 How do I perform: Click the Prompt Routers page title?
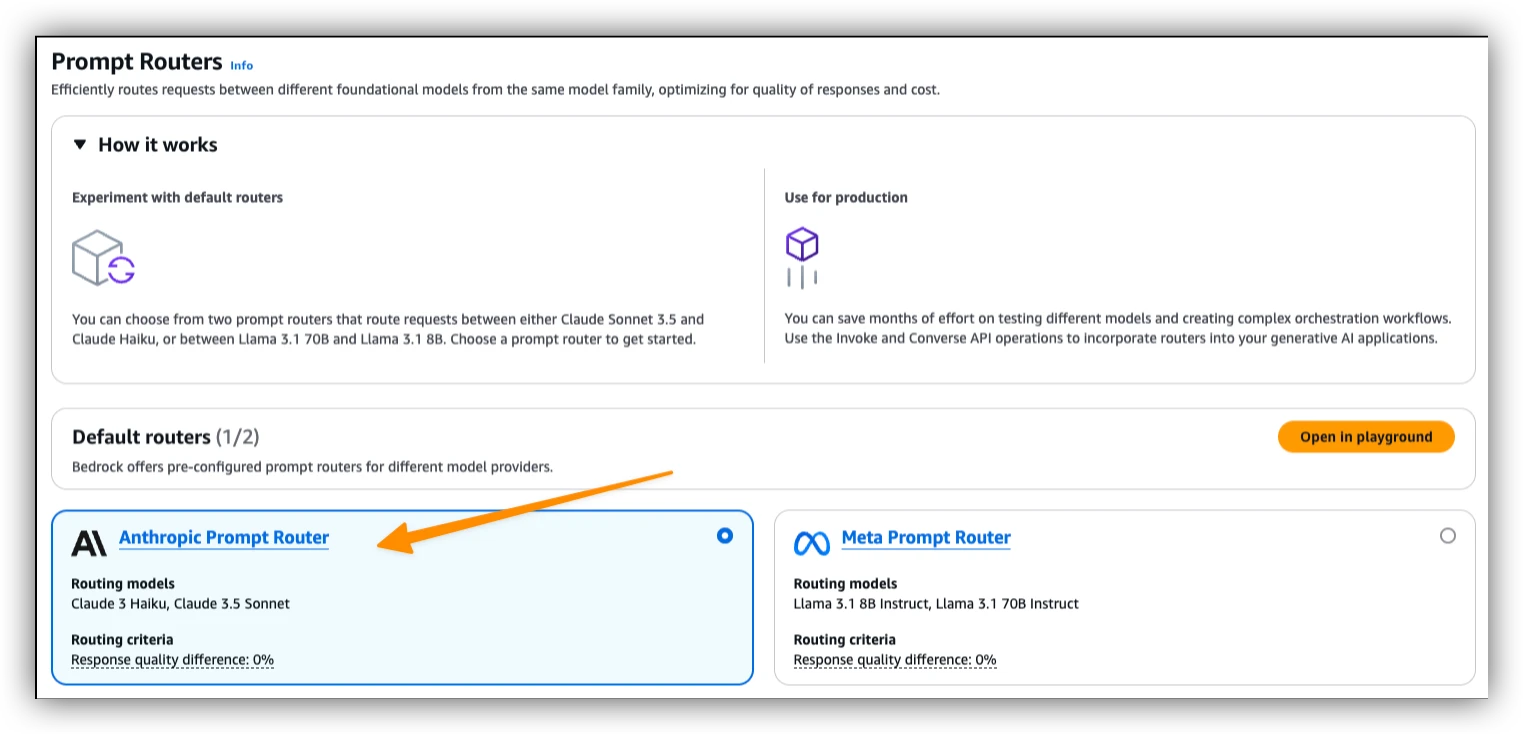(137, 62)
